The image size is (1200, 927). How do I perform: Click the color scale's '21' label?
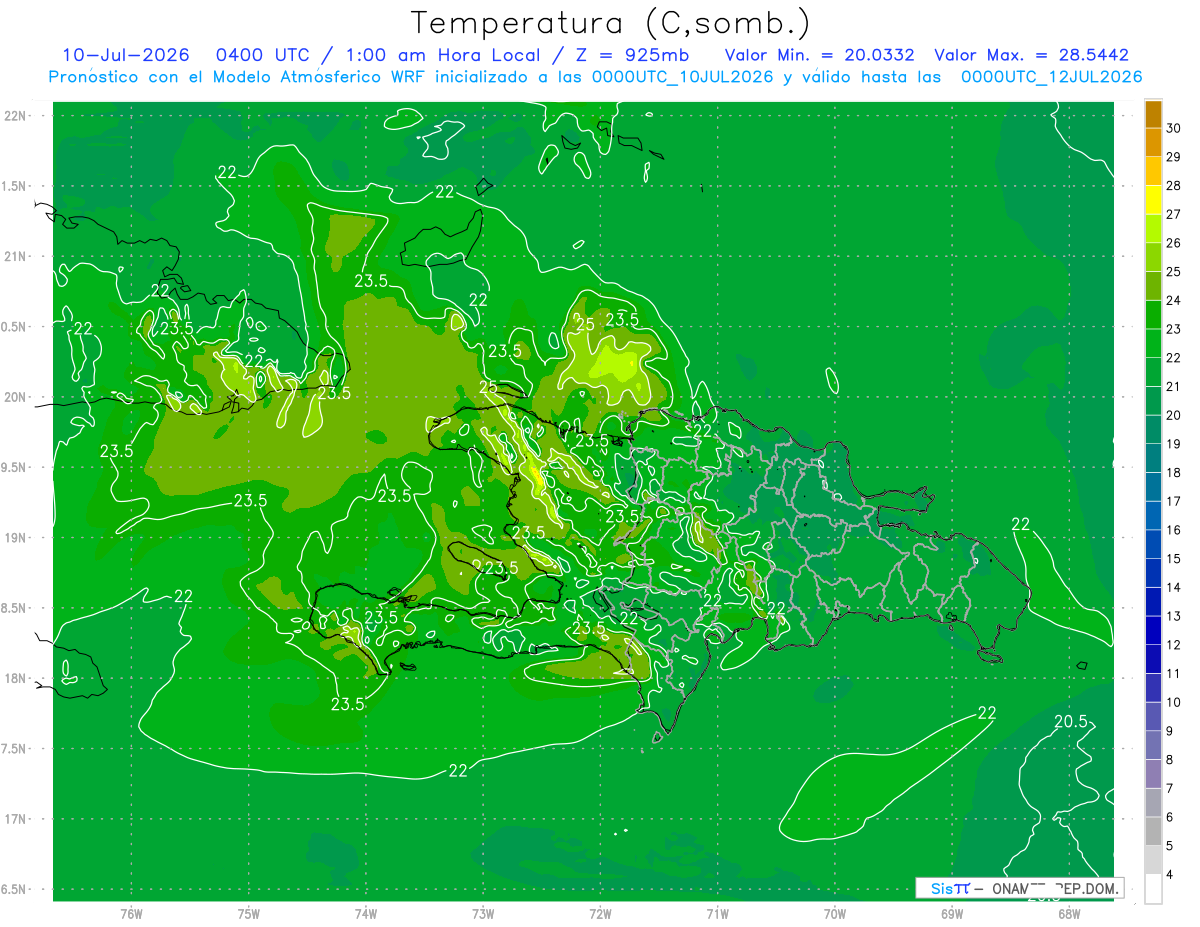(1174, 387)
